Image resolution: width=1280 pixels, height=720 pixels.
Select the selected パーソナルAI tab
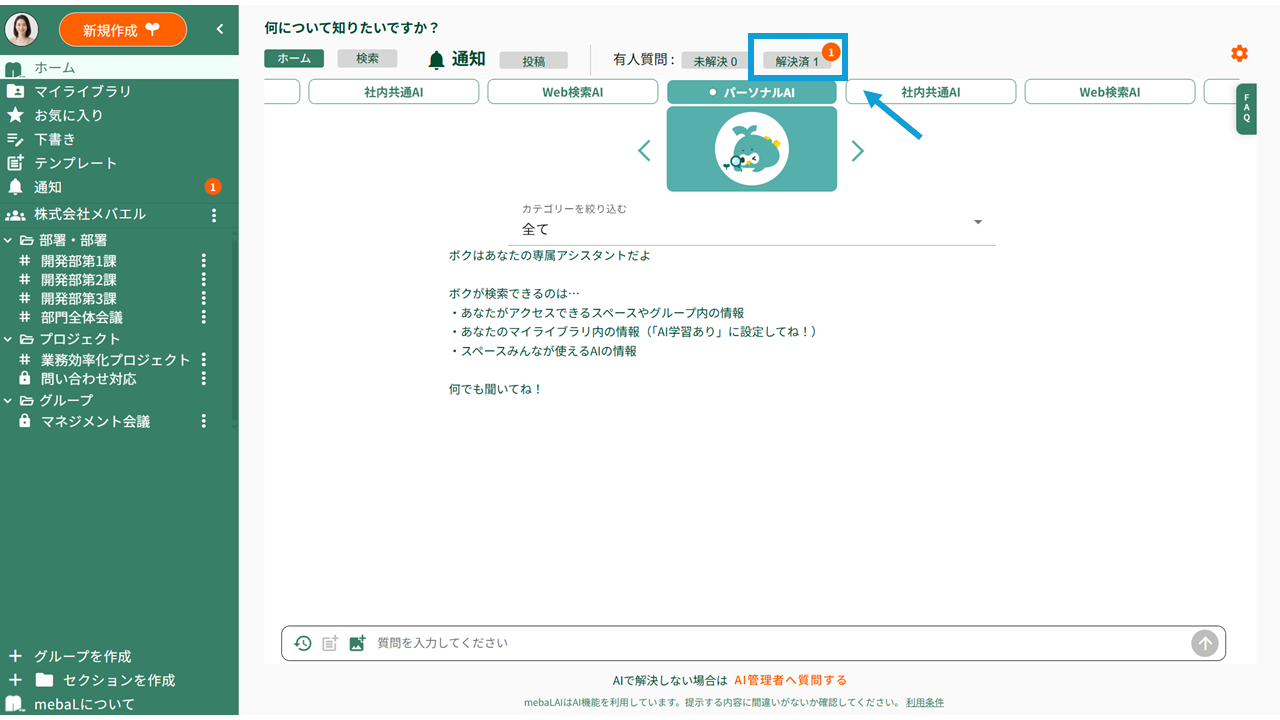[x=752, y=92]
